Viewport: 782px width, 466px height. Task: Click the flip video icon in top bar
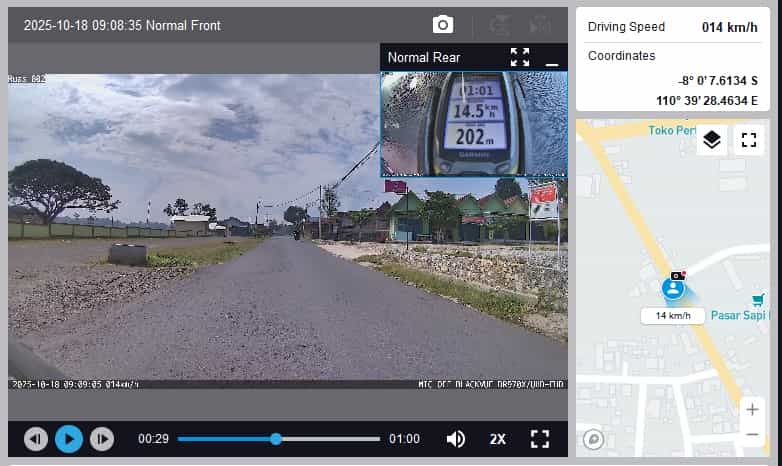(540, 25)
